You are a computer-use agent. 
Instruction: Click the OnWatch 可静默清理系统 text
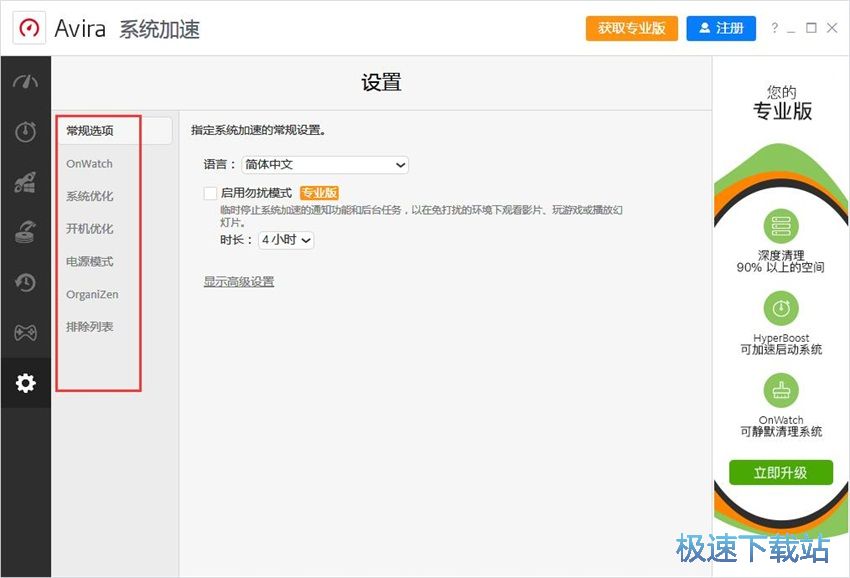tap(781, 426)
